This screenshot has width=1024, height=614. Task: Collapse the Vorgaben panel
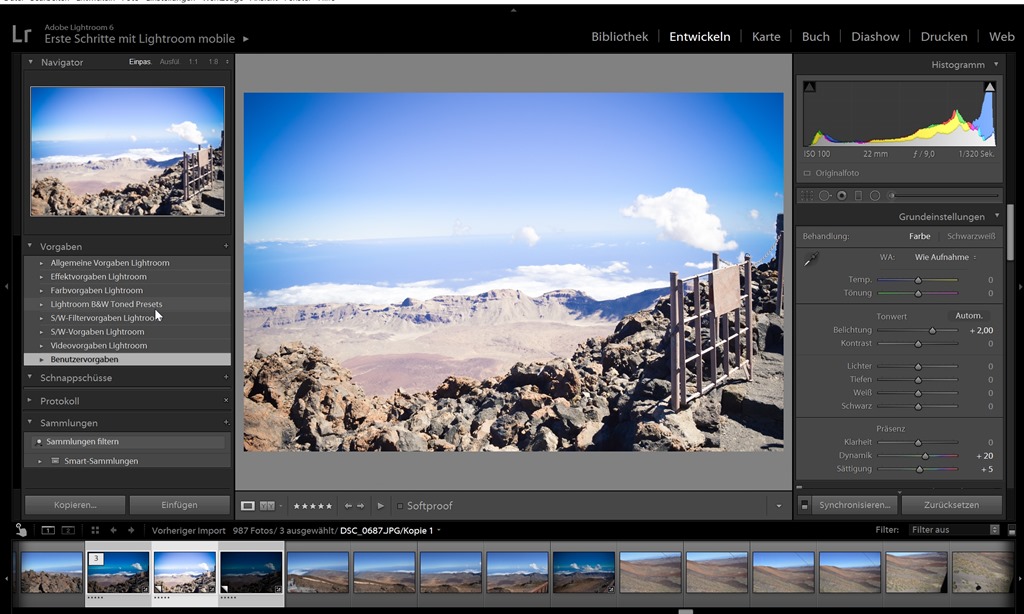pos(30,246)
